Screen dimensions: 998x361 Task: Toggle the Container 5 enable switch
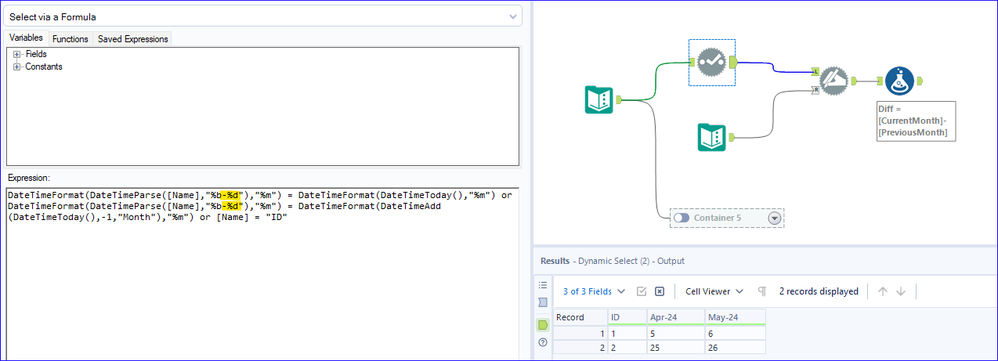point(682,218)
